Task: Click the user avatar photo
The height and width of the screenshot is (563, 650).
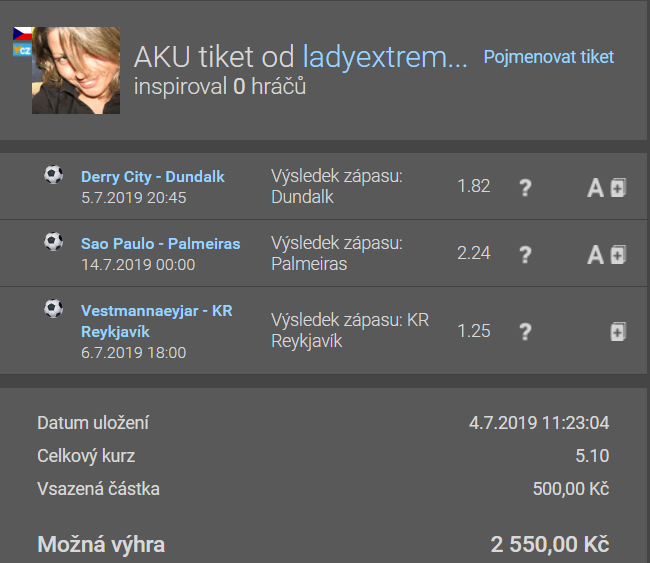Action: coord(76,70)
